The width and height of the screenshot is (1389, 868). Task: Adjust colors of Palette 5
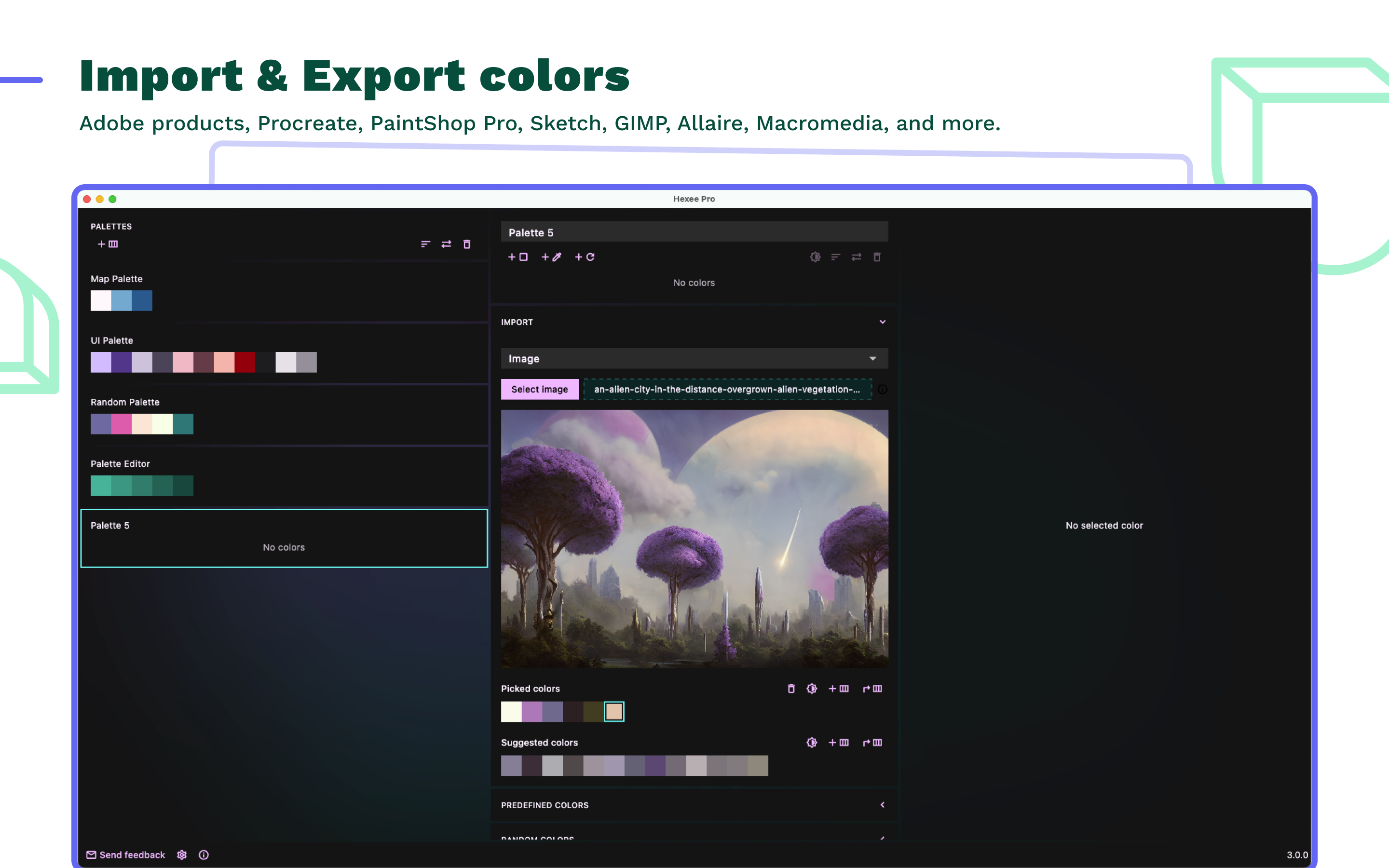(x=815, y=257)
